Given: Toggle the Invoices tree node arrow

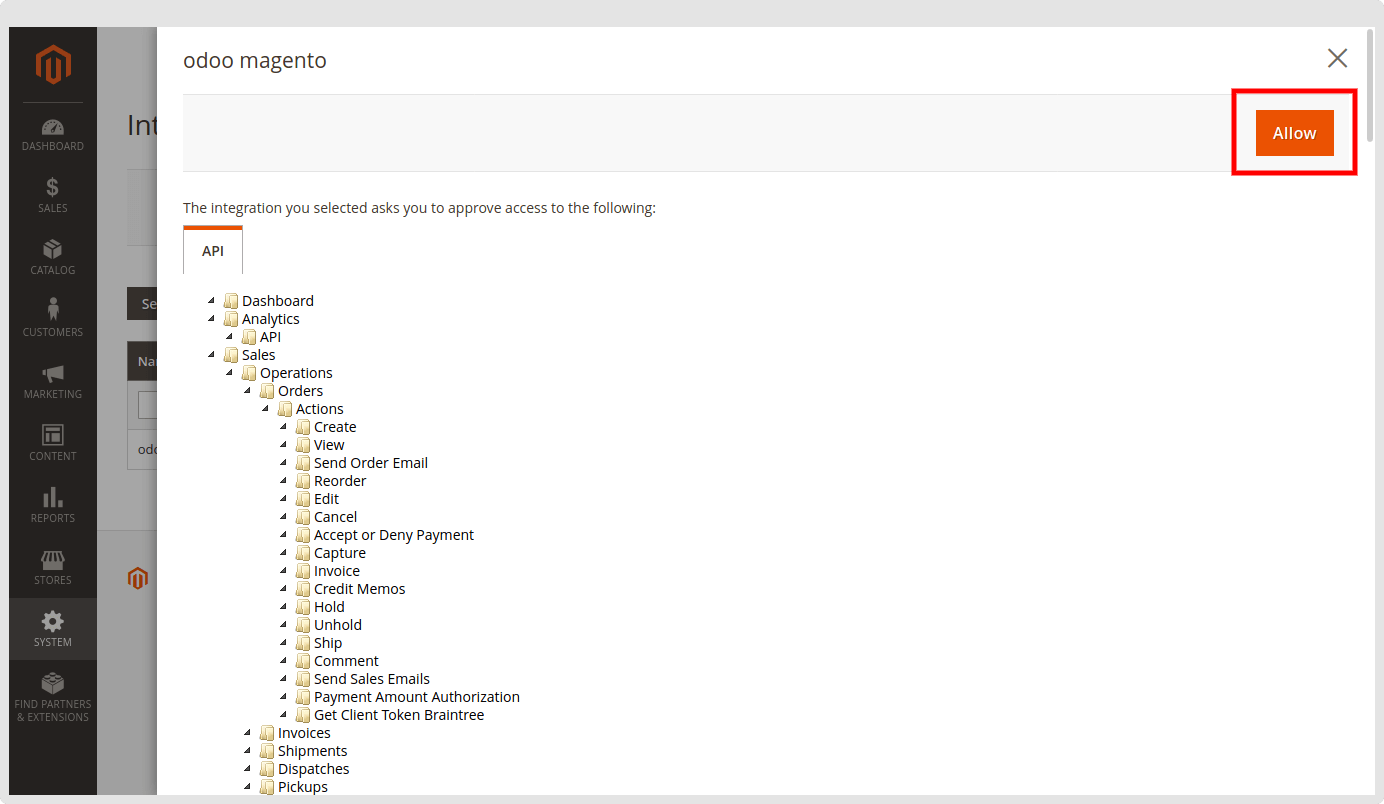Looking at the screenshot, I should pos(248,733).
